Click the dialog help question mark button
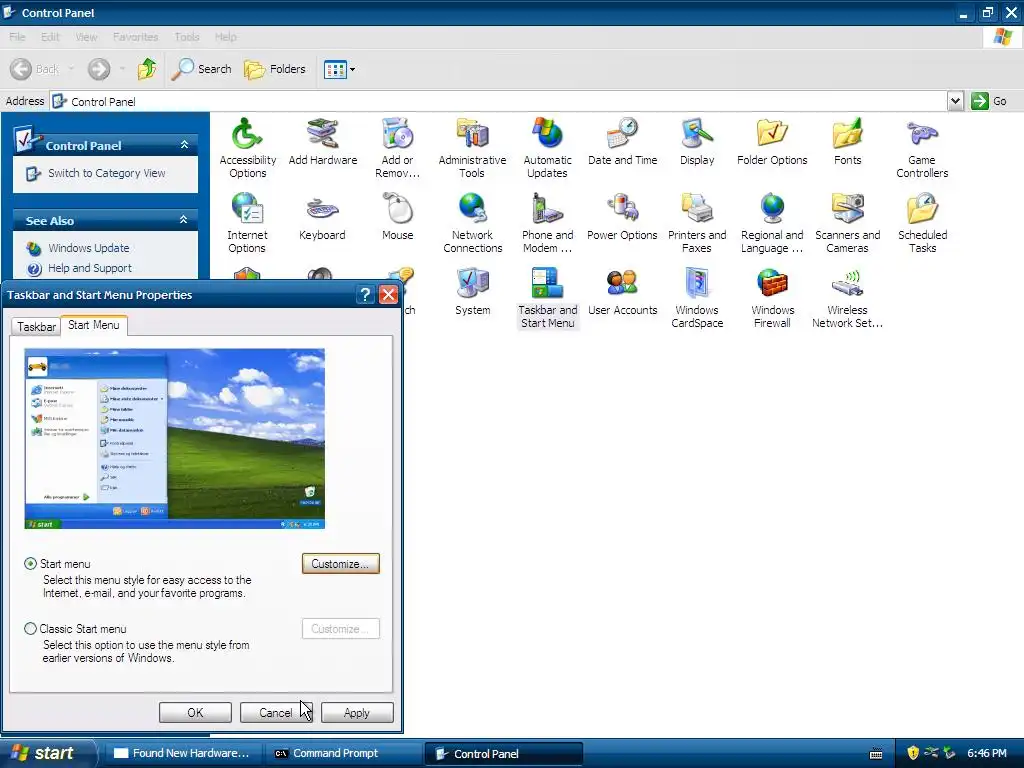Screen dimensions: 1024x768 point(366,295)
